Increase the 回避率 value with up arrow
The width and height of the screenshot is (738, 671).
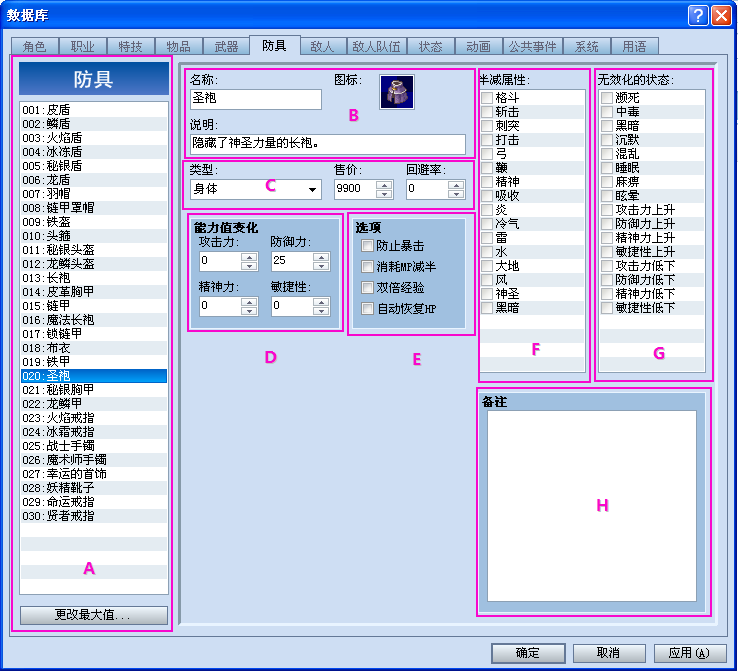456,184
